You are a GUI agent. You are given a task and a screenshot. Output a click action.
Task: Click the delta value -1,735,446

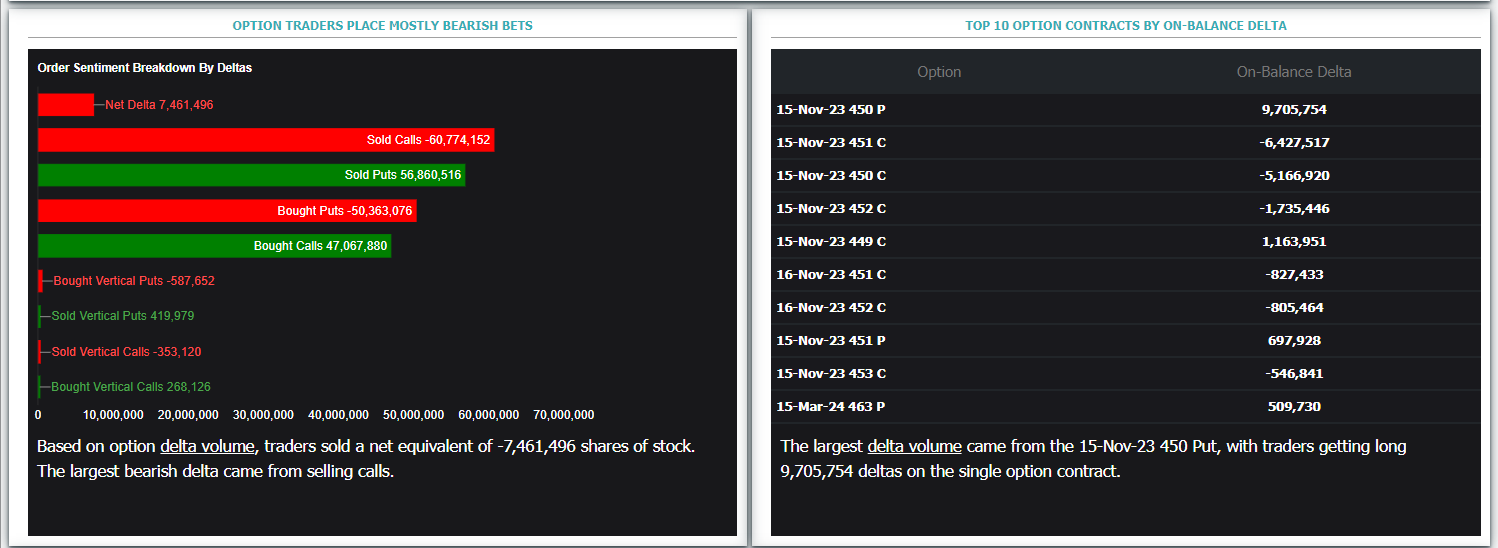coord(1294,209)
